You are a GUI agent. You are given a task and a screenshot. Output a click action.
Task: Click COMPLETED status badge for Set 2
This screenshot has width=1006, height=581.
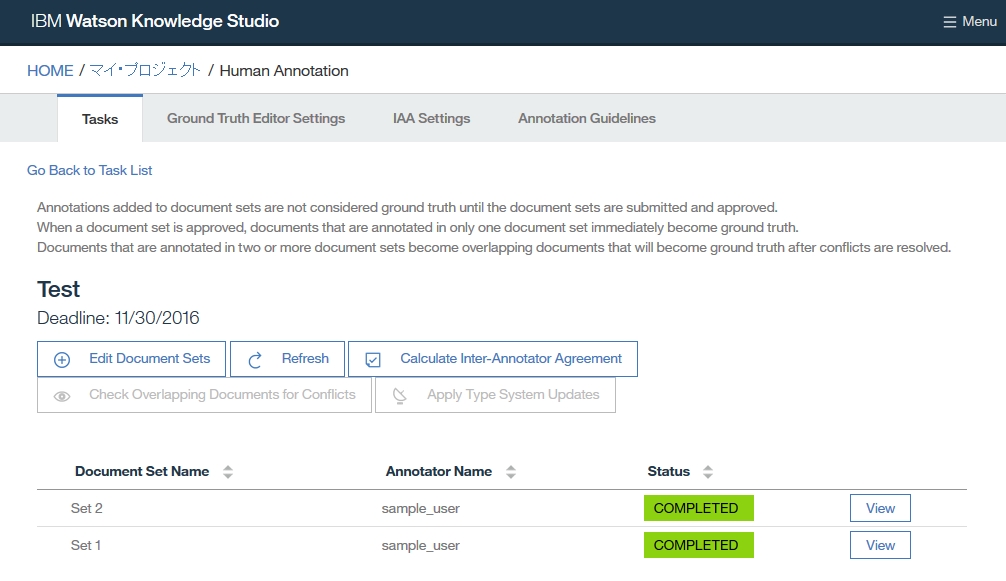click(698, 508)
